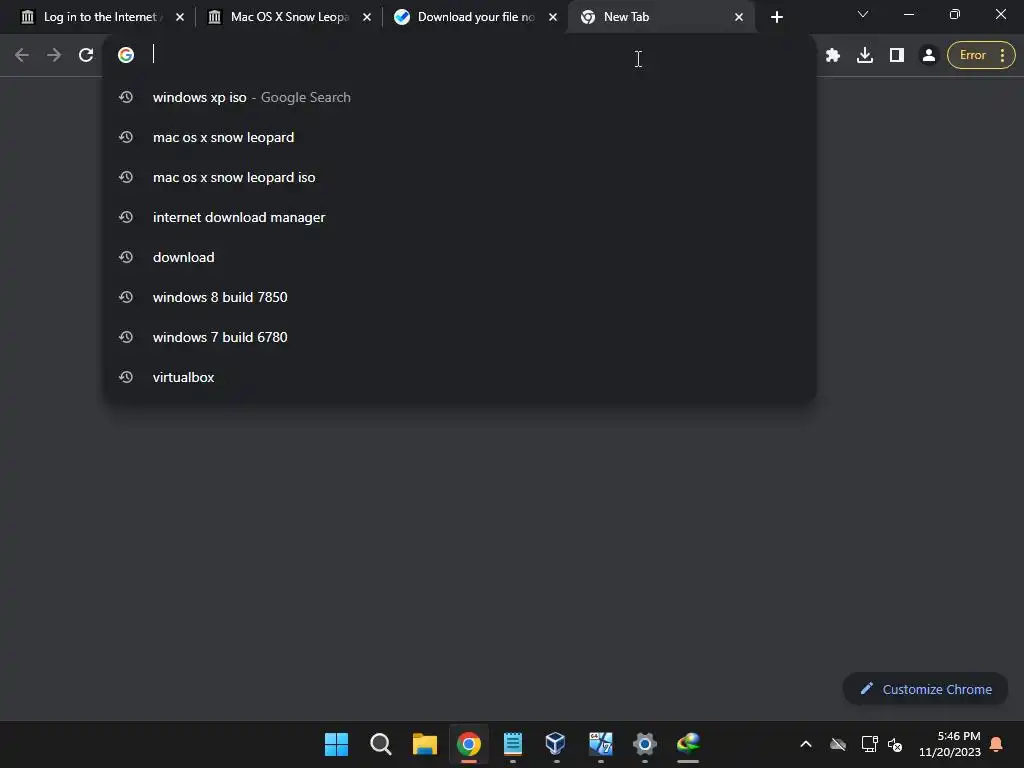Viewport: 1024px width, 768px height.
Task: Open the Settings gear taskbar icon
Action: (x=645, y=744)
